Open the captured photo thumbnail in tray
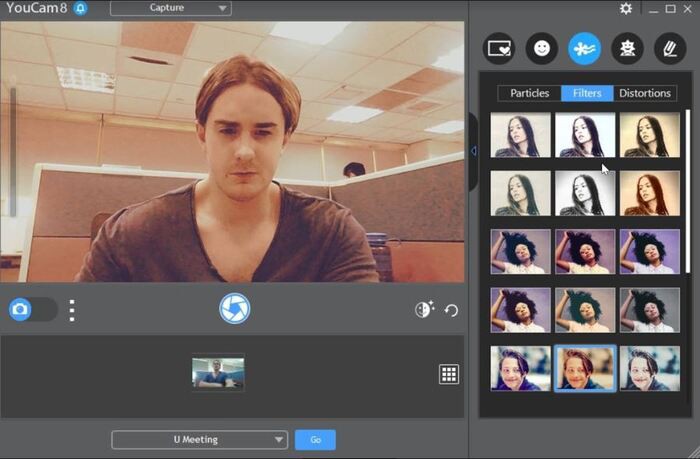 218,374
